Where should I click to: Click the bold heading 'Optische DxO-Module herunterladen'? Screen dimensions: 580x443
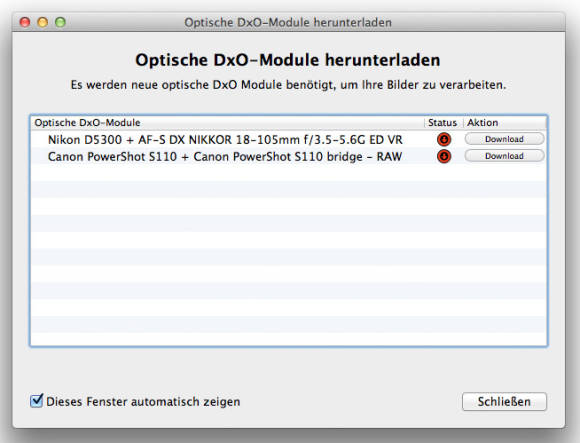tap(288, 60)
